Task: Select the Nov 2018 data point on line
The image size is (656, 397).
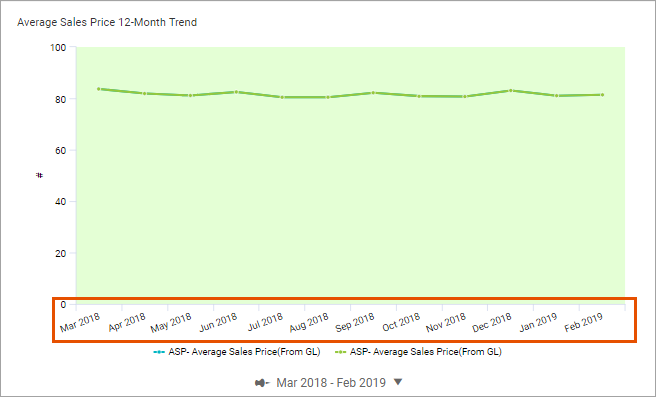Action: (x=465, y=97)
